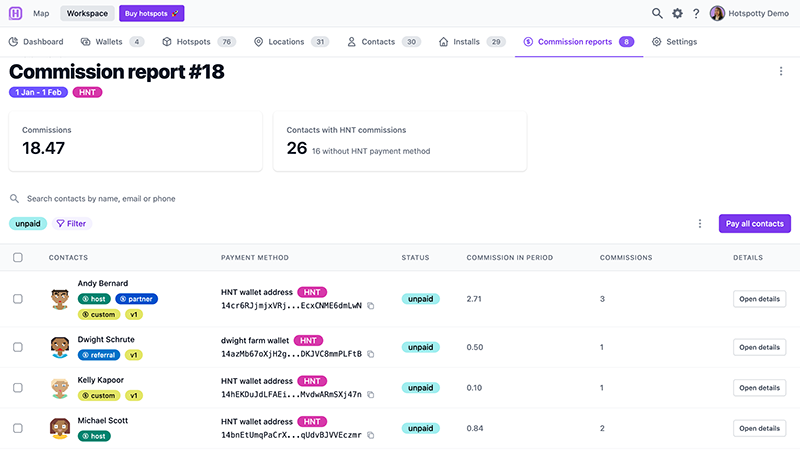
Task: Click the Michael Scott contact name
Action: [x=103, y=420]
